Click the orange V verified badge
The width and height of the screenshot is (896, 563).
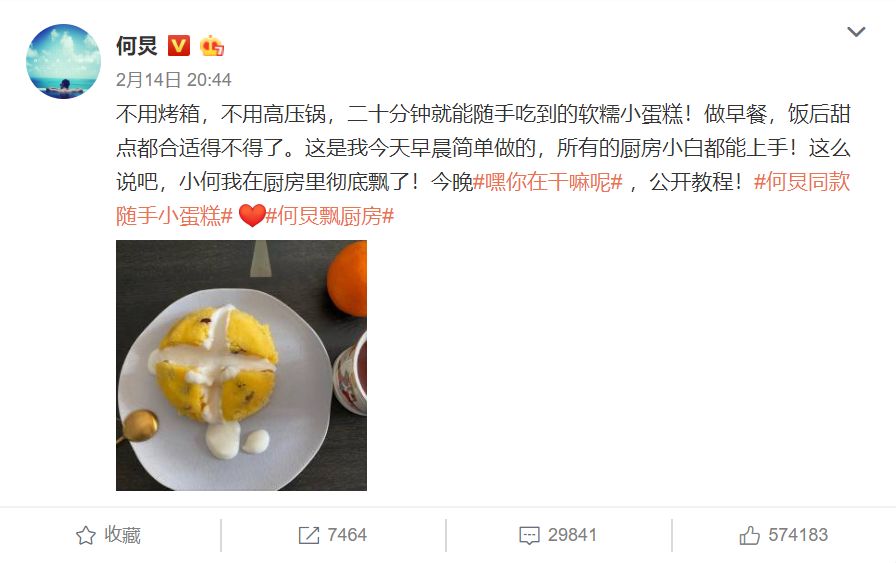[x=179, y=45]
